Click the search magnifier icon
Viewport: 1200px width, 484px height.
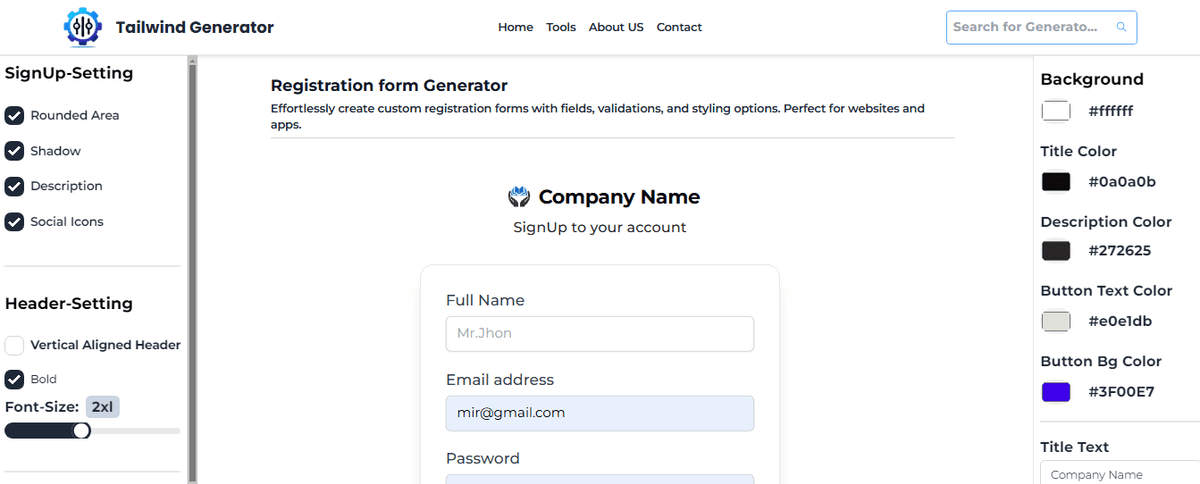coord(1121,27)
